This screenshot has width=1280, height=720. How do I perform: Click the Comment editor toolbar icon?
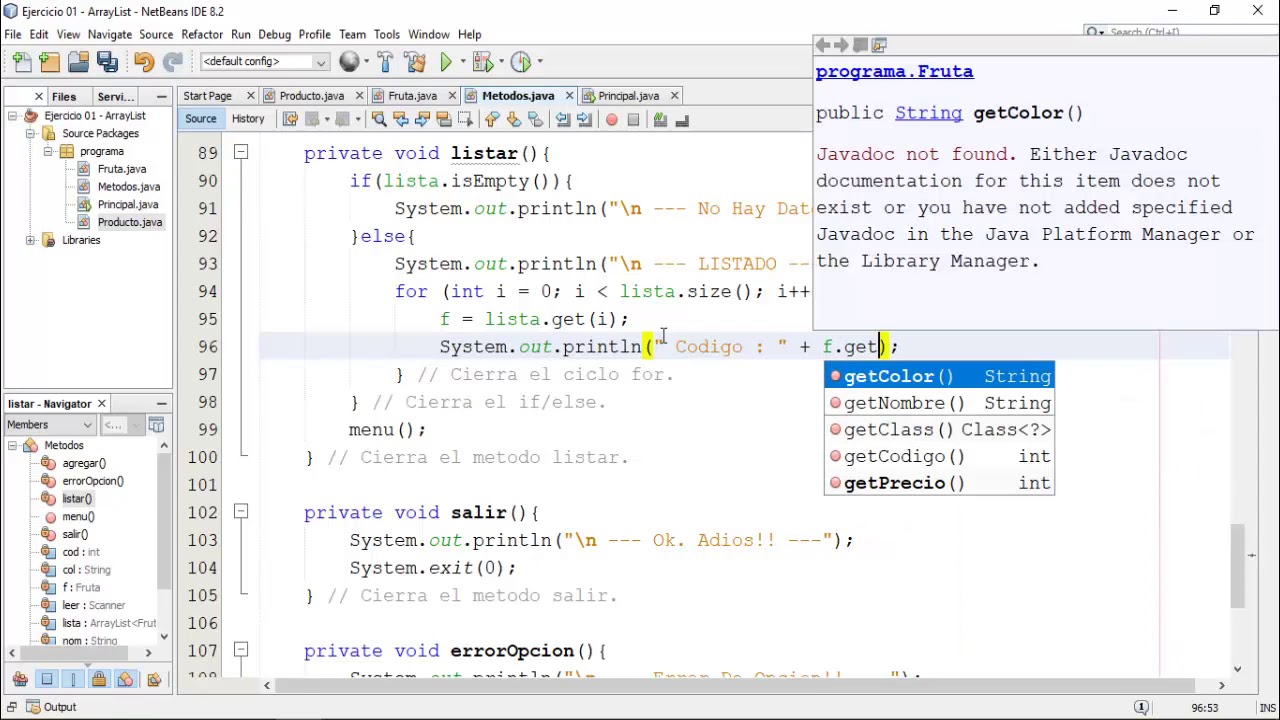[660, 120]
